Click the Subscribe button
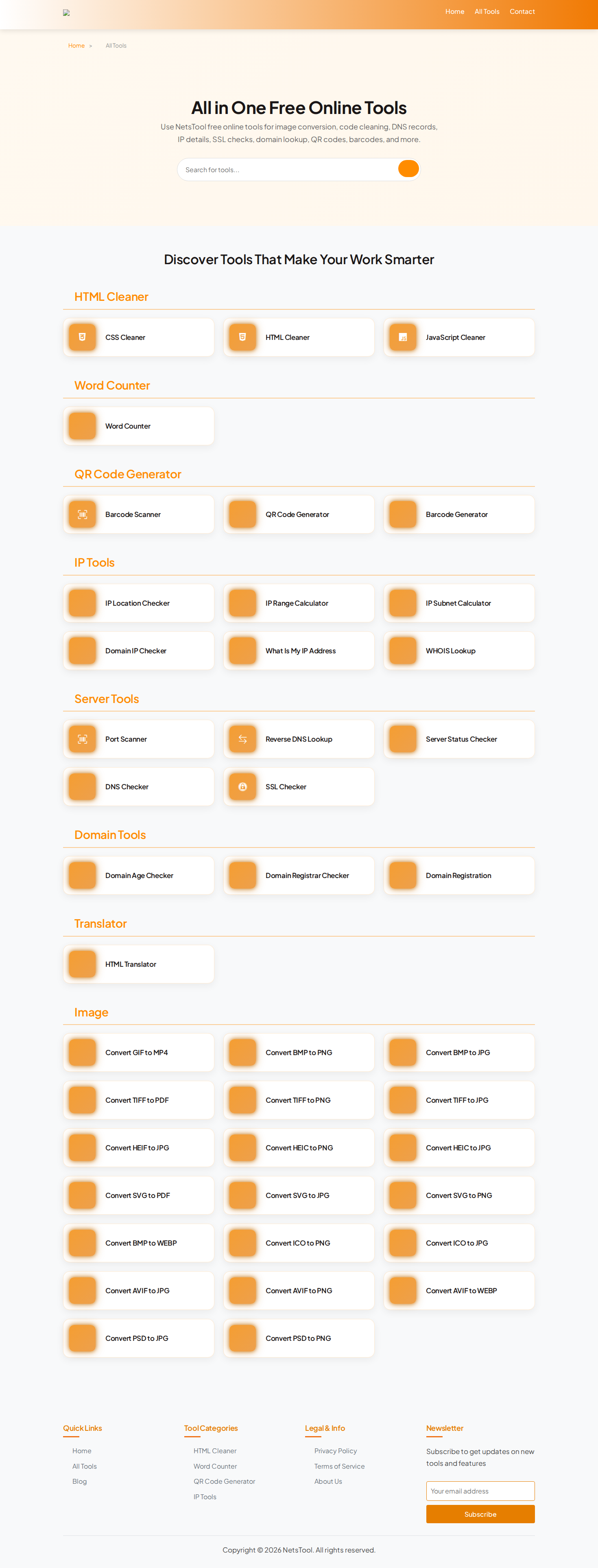This screenshot has height=1568, width=598. [480, 1514]
